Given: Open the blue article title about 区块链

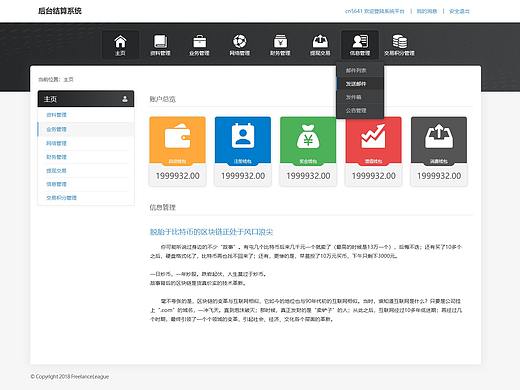Looking at the screenshot, I should [x=211, y=232].
